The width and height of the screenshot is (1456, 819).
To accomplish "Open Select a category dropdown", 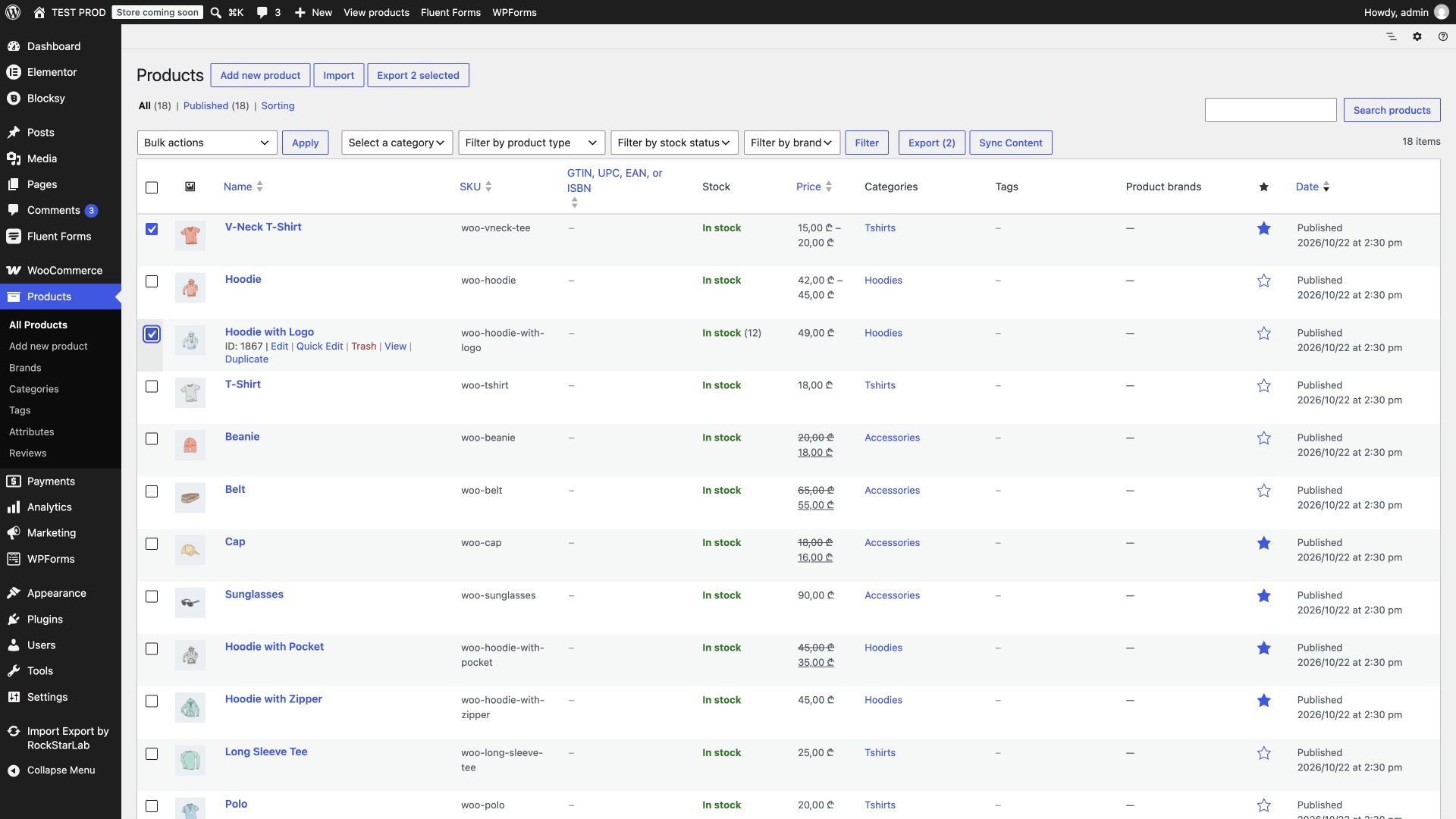I will click(x=397, y=143).
